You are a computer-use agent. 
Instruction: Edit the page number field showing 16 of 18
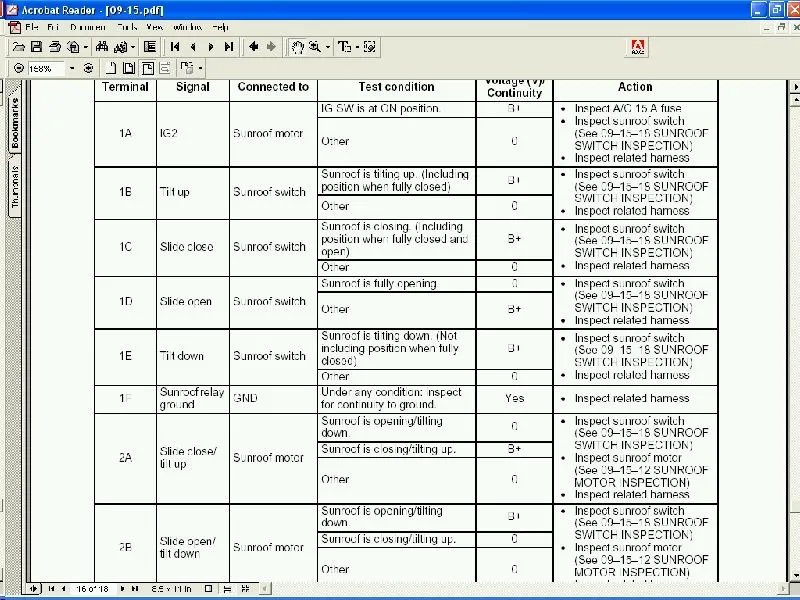(x=90, y=590)
